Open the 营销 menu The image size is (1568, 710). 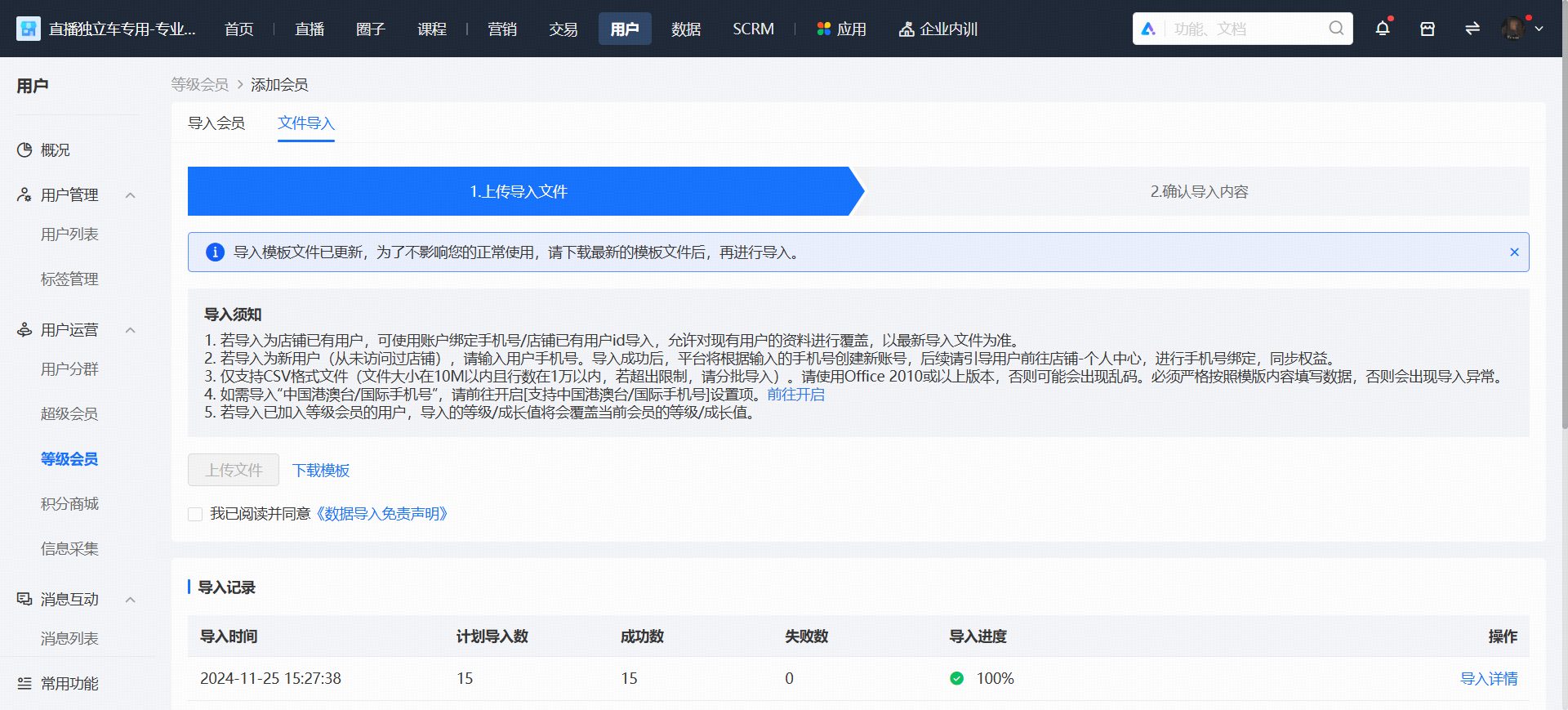coord(502,29)
